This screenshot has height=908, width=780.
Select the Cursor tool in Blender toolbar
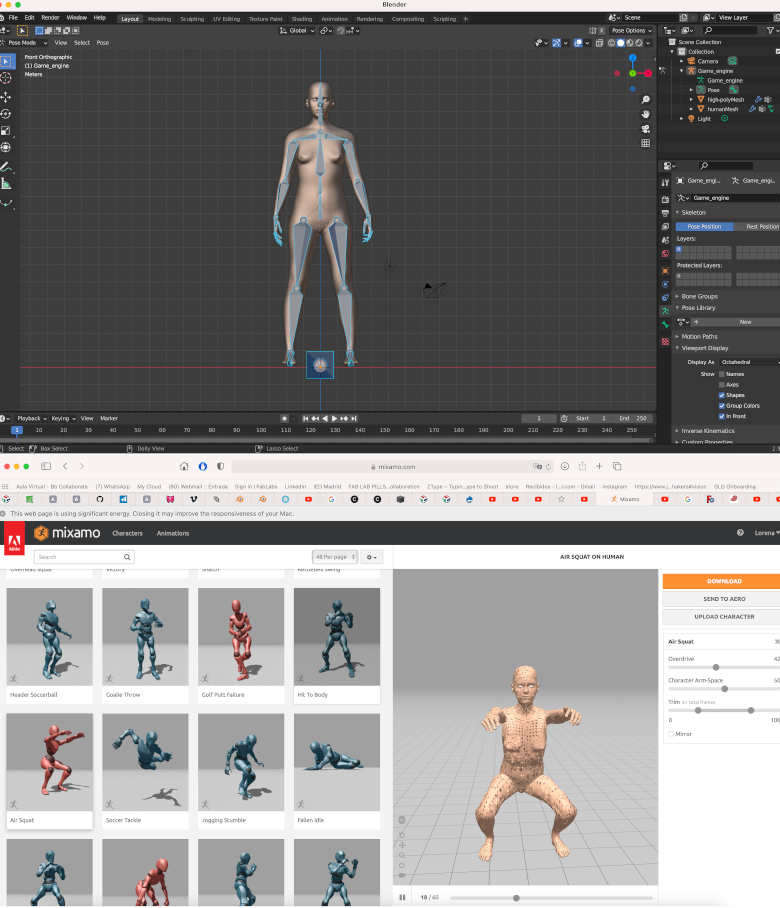6,78
